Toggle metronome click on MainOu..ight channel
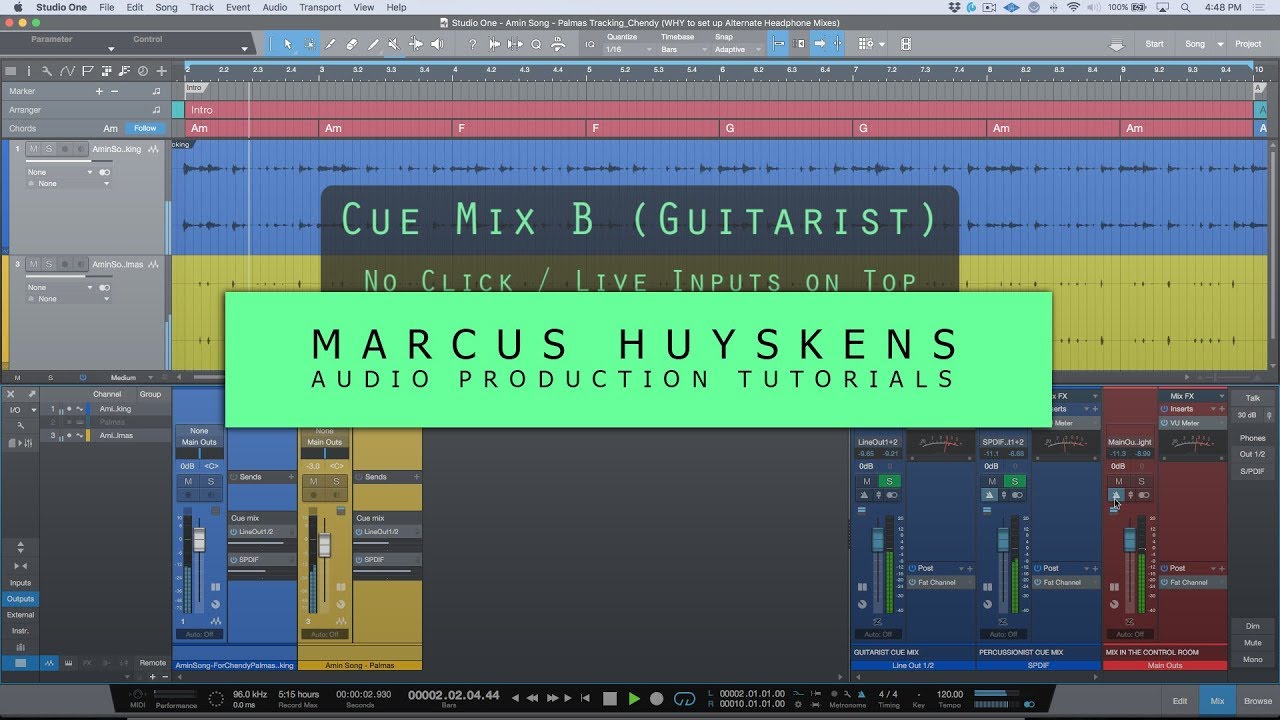This screenshot has width=1280, height=720. point(1115,496)
